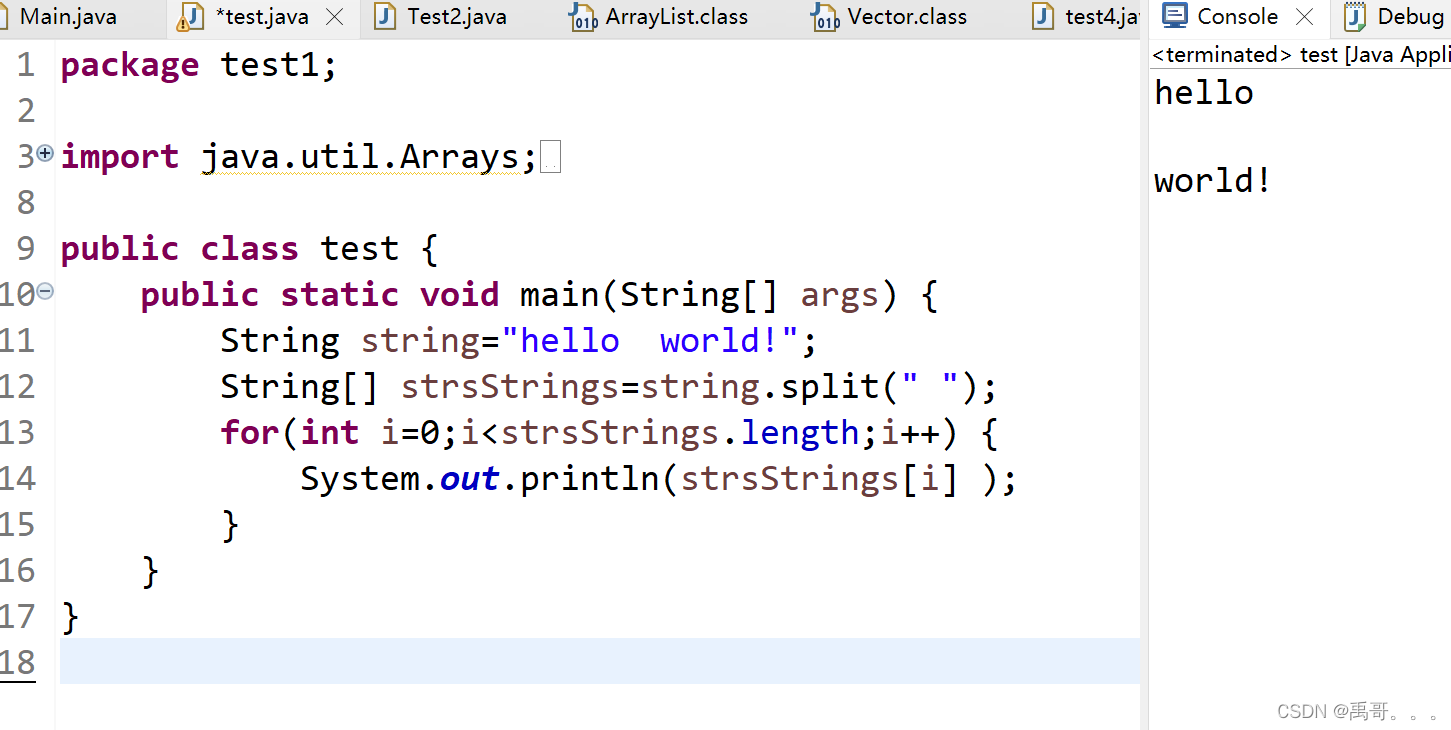Open the Debug view tab
This screenshot has height=730, width=1451.
click(1410, 17)
